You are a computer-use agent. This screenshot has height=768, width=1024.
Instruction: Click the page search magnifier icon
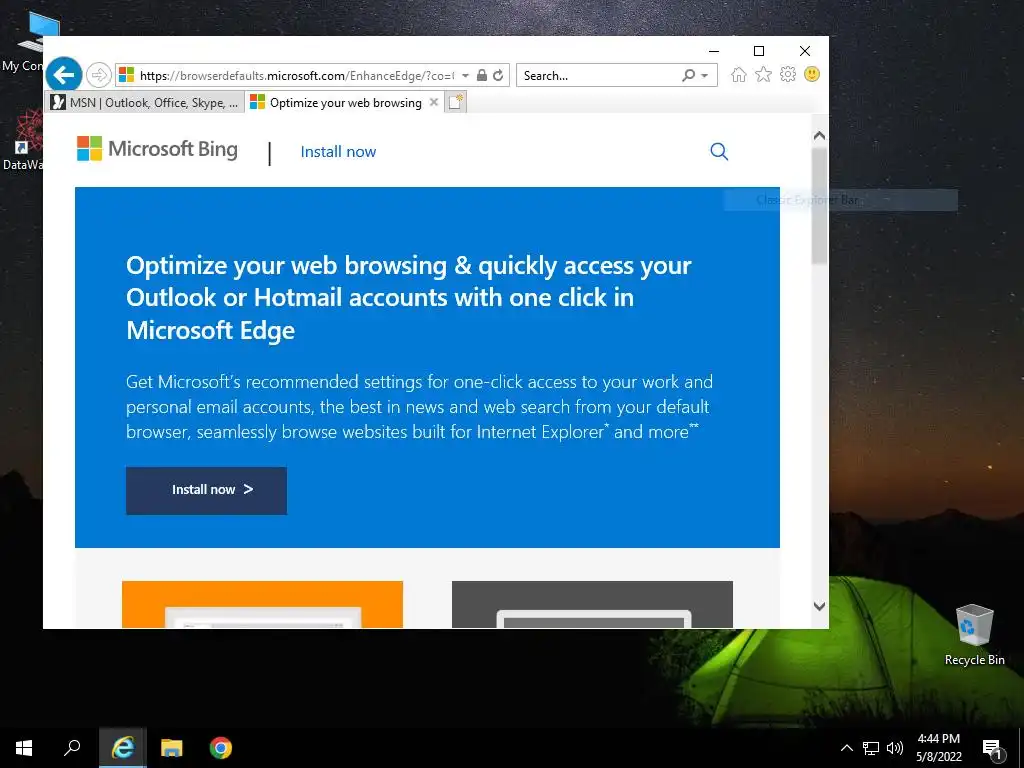(719, 152)
